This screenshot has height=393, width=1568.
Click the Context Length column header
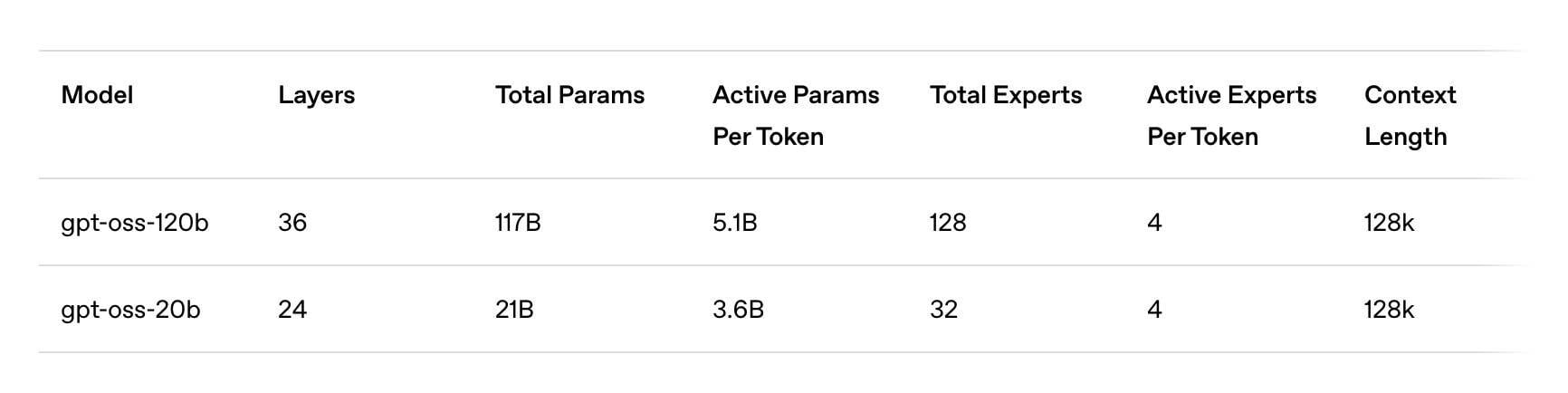pos(1410,115)
